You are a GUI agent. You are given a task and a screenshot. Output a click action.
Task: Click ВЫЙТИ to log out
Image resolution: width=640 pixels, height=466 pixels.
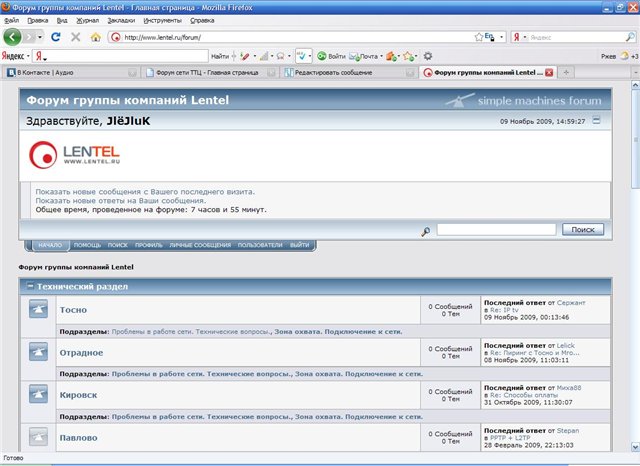(x=300, y=245)
